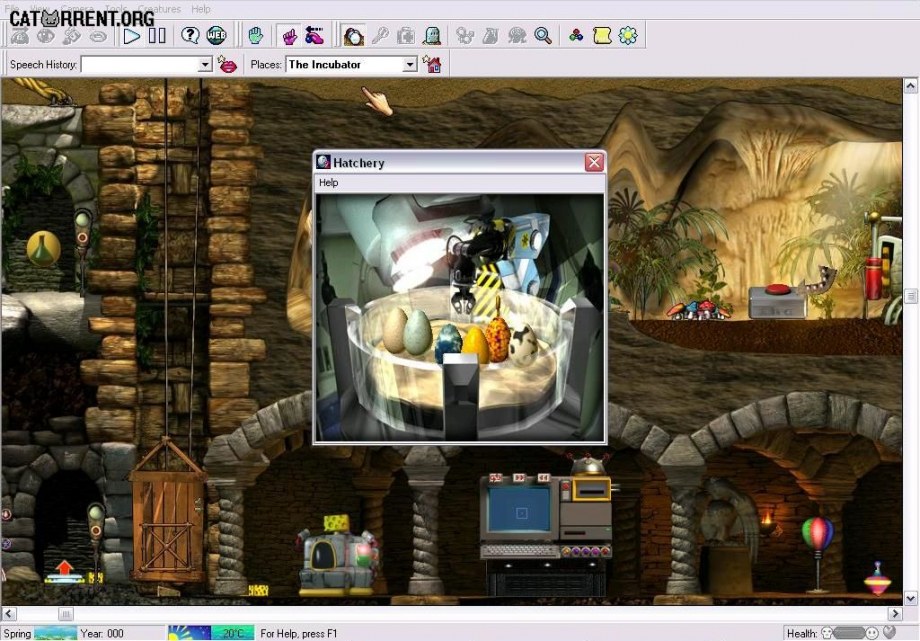Open the Tools menu
Image resolution: width=920 pixels, height=641 pixels.
(x=116, y=9)
